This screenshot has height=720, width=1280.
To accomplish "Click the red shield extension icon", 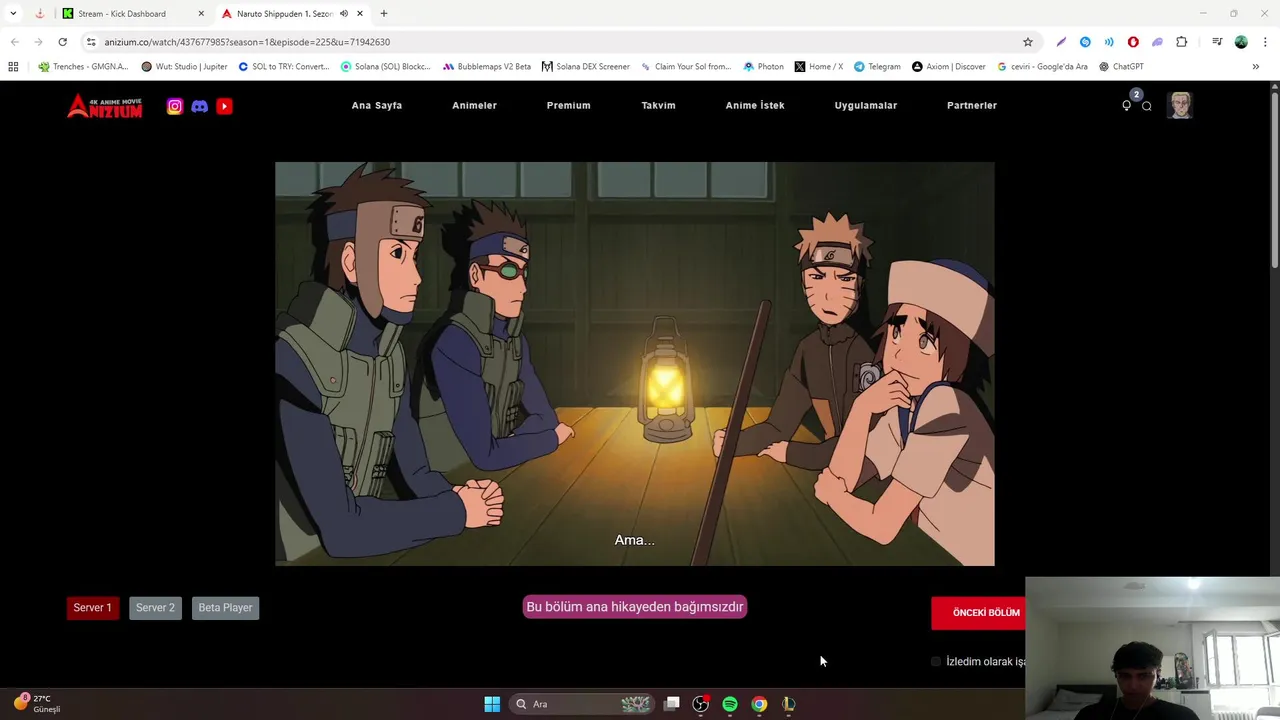I will point(1133,42).
